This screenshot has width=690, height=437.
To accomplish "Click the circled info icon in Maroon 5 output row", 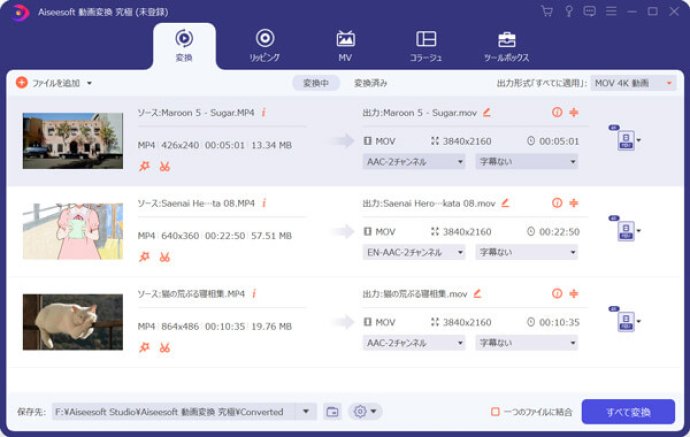I will tap(557, 112).
